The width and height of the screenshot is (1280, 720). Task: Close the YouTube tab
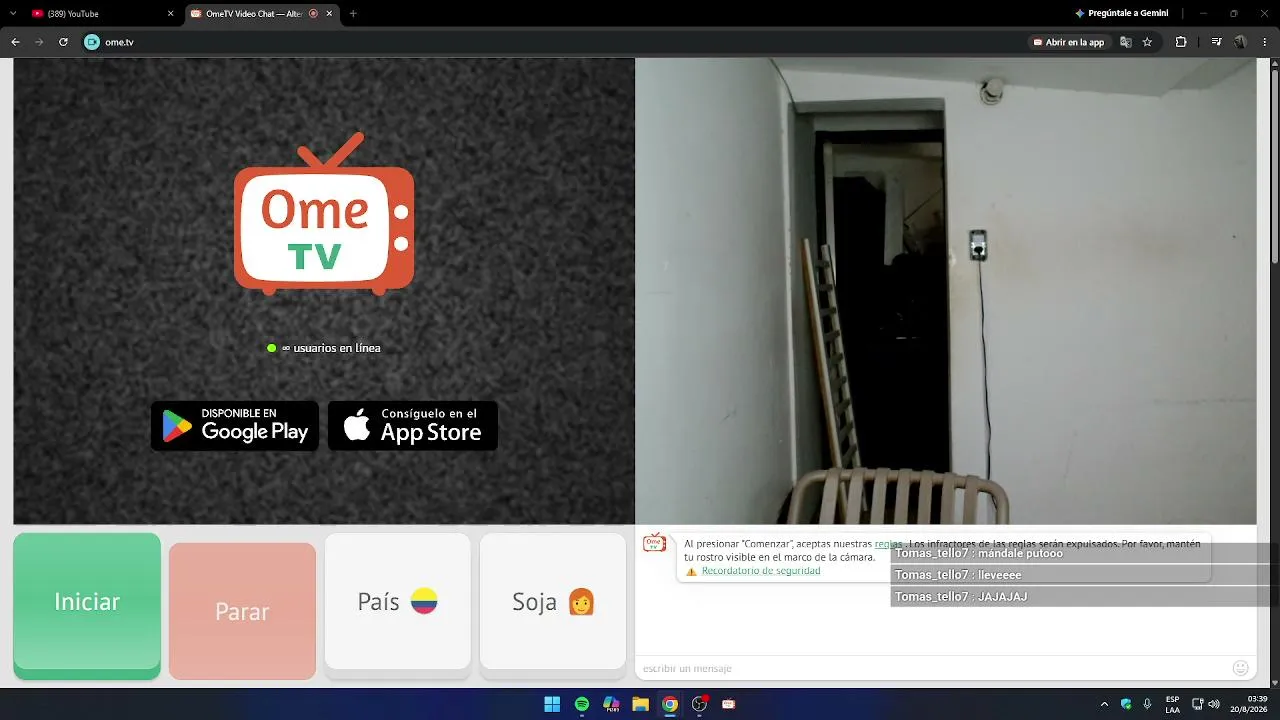(170, 14)
